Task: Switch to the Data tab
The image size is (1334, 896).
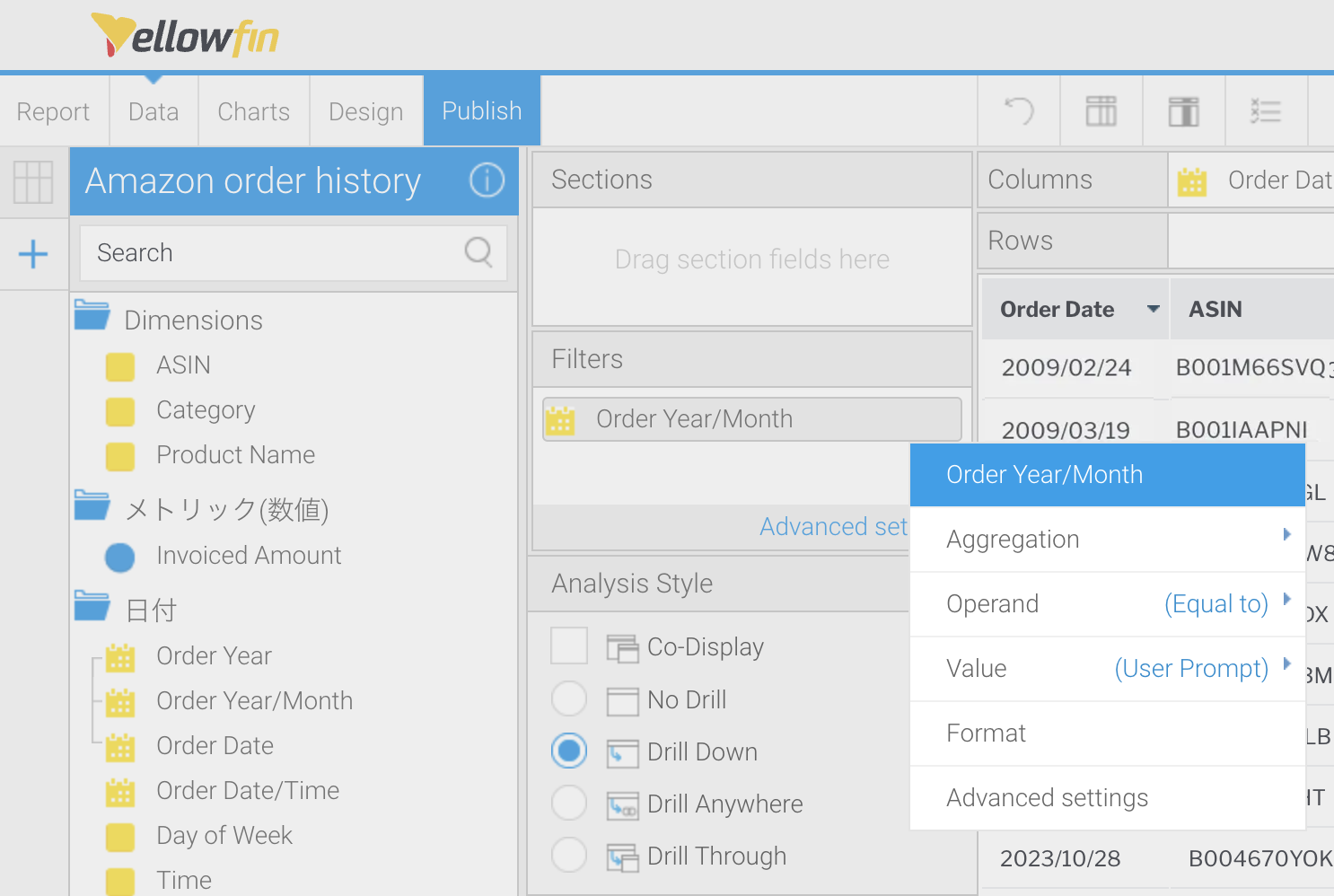Action: [x=154, y=111]
